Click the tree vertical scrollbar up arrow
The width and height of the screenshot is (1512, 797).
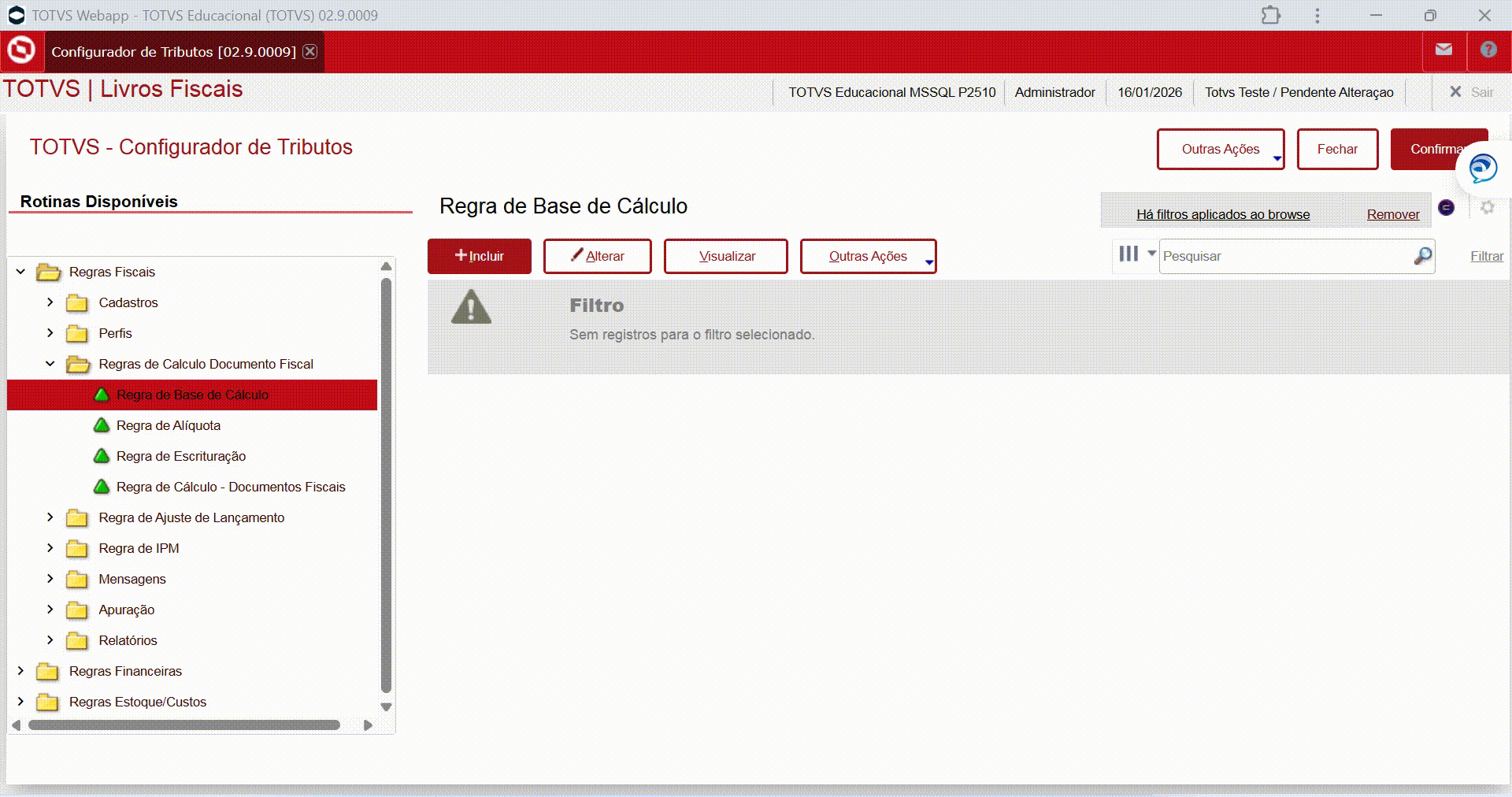386,266
